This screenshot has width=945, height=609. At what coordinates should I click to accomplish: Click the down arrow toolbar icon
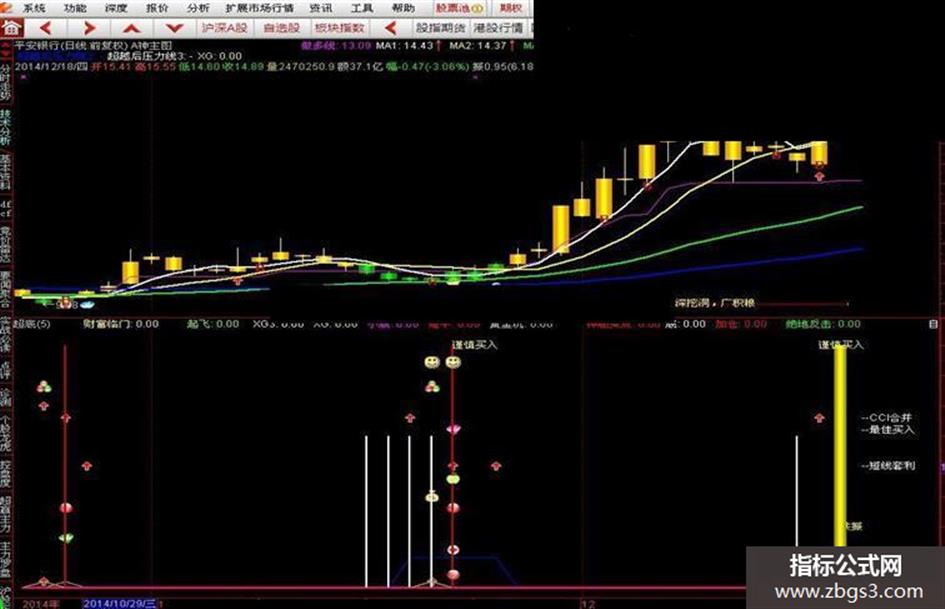174,28
